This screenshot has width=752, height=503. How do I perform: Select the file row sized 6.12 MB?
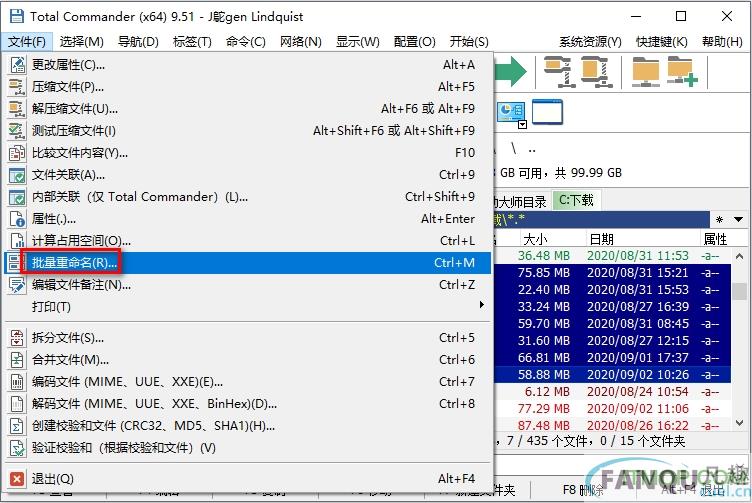click(612, 392)
